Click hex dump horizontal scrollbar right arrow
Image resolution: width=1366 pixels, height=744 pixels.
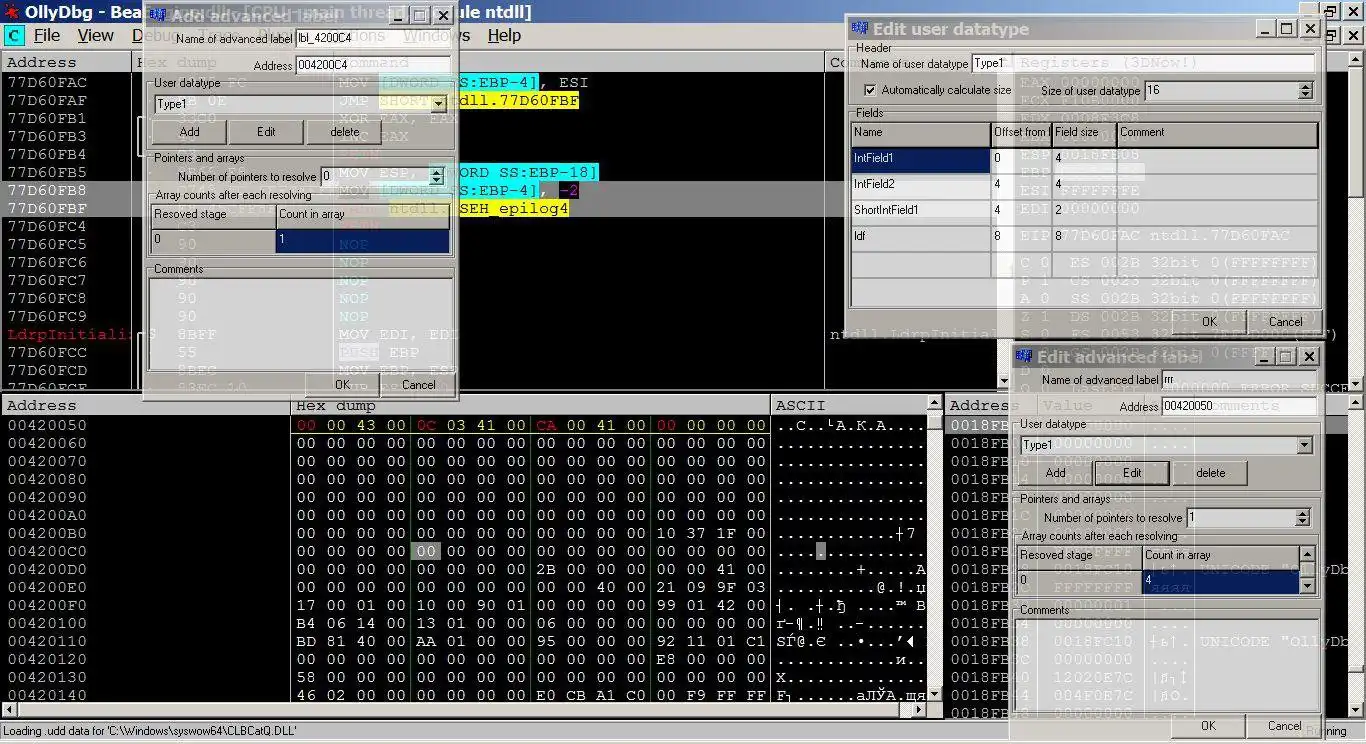coord(918,710)
